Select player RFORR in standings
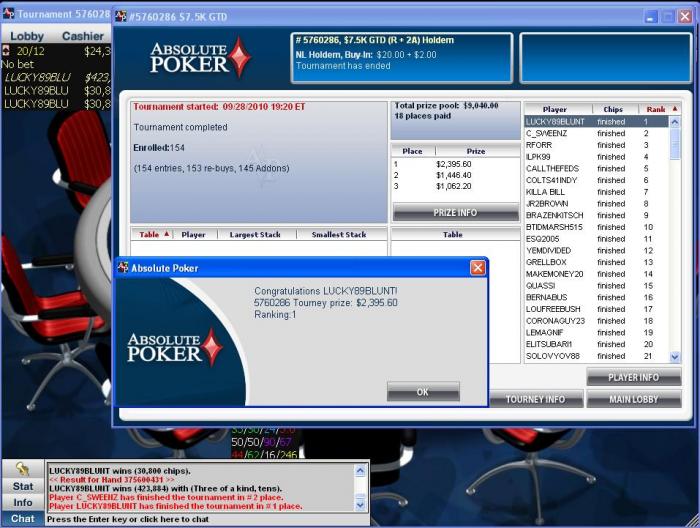Viewport: 700px width, 528px height. click(x=596, y=145)
